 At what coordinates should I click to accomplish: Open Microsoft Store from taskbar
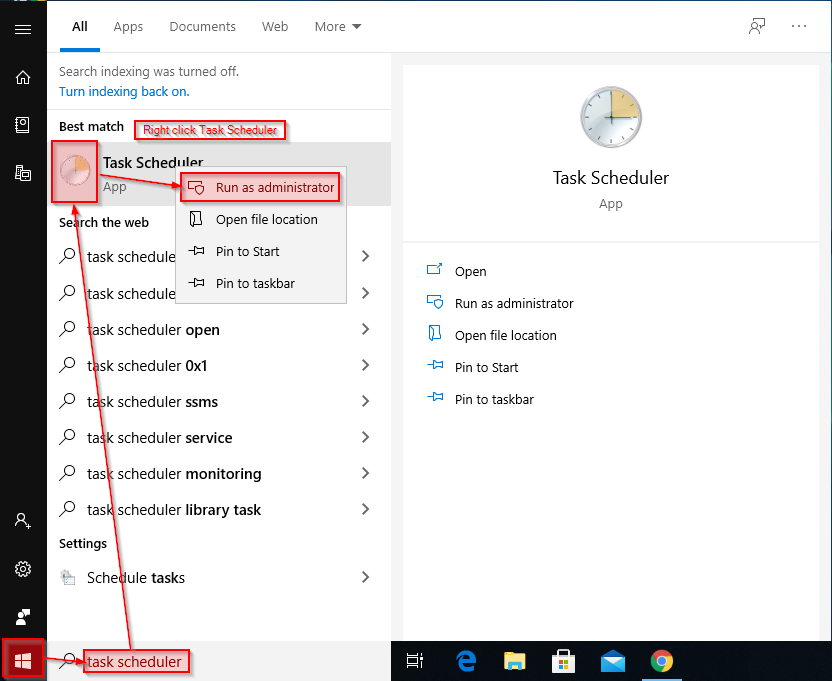coord(563,661)
